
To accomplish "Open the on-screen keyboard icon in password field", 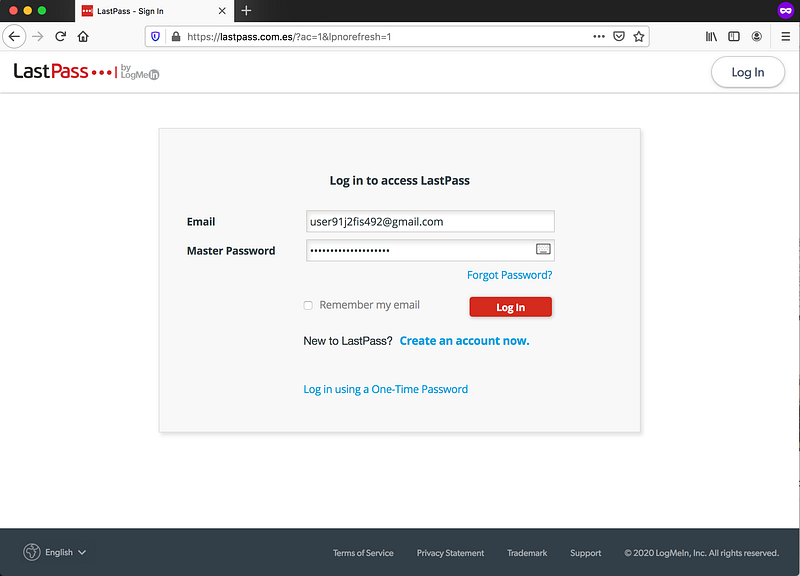I will 541,249.
